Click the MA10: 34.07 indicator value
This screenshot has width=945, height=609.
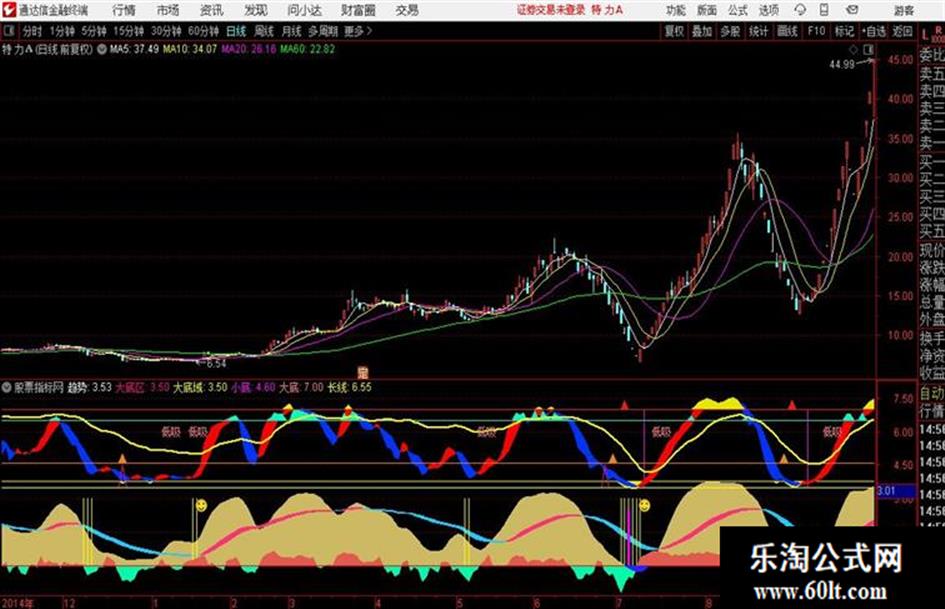(x=189, y=49)
